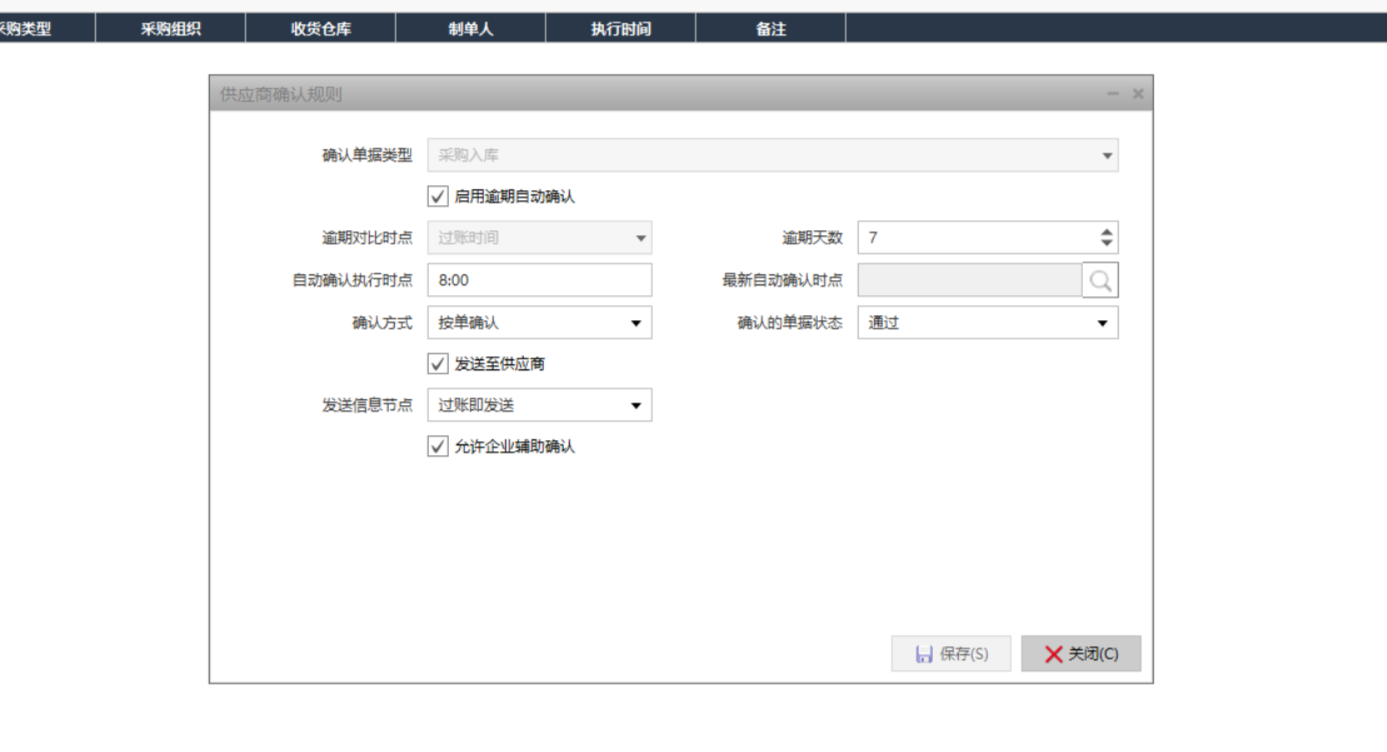Close dialog using title bar X icon

[x=1138, y=94]
